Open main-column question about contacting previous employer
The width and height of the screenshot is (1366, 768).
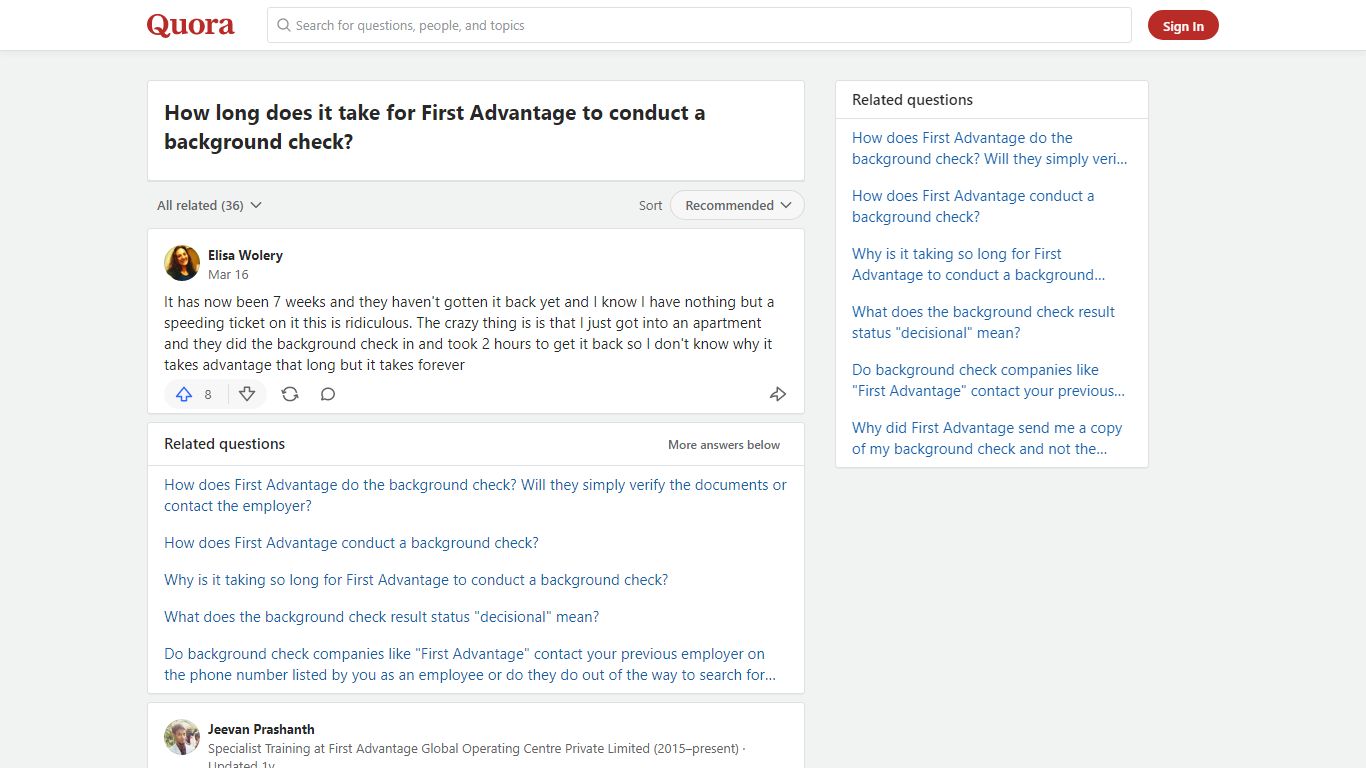click(470, 664)
